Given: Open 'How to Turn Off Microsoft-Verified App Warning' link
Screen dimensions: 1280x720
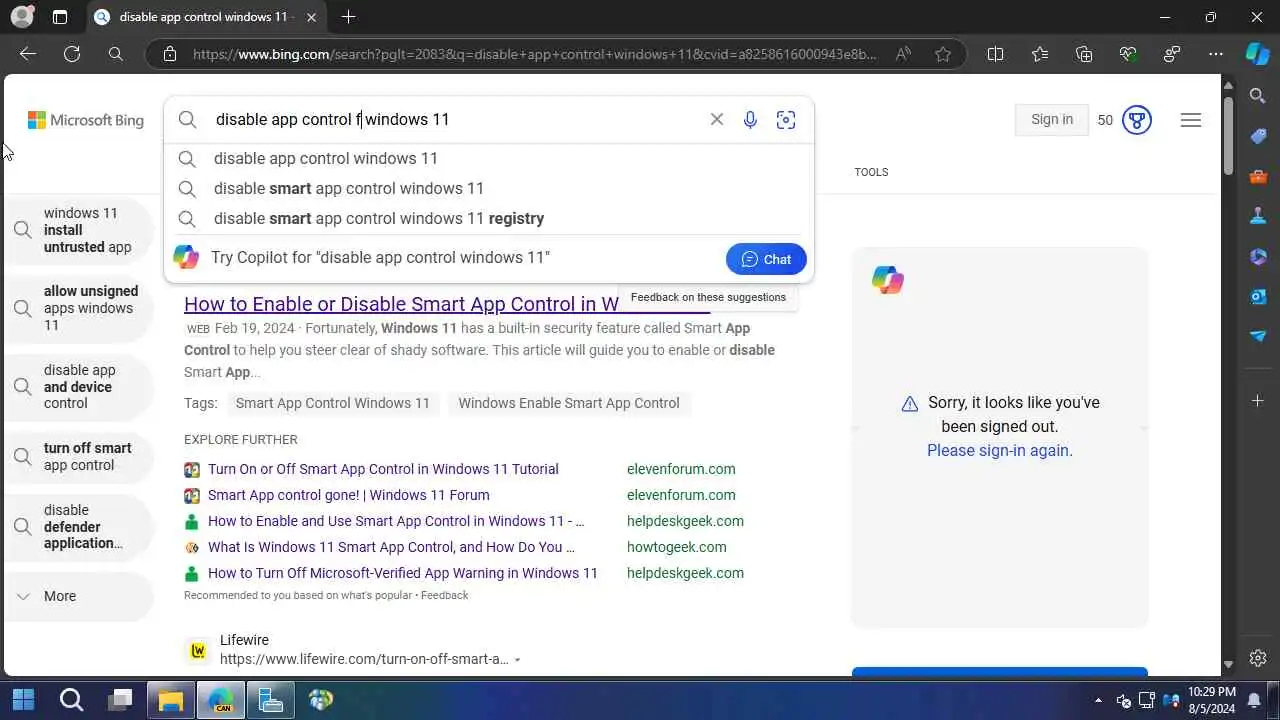Looking at the screenshot, I should pos(402,573).
